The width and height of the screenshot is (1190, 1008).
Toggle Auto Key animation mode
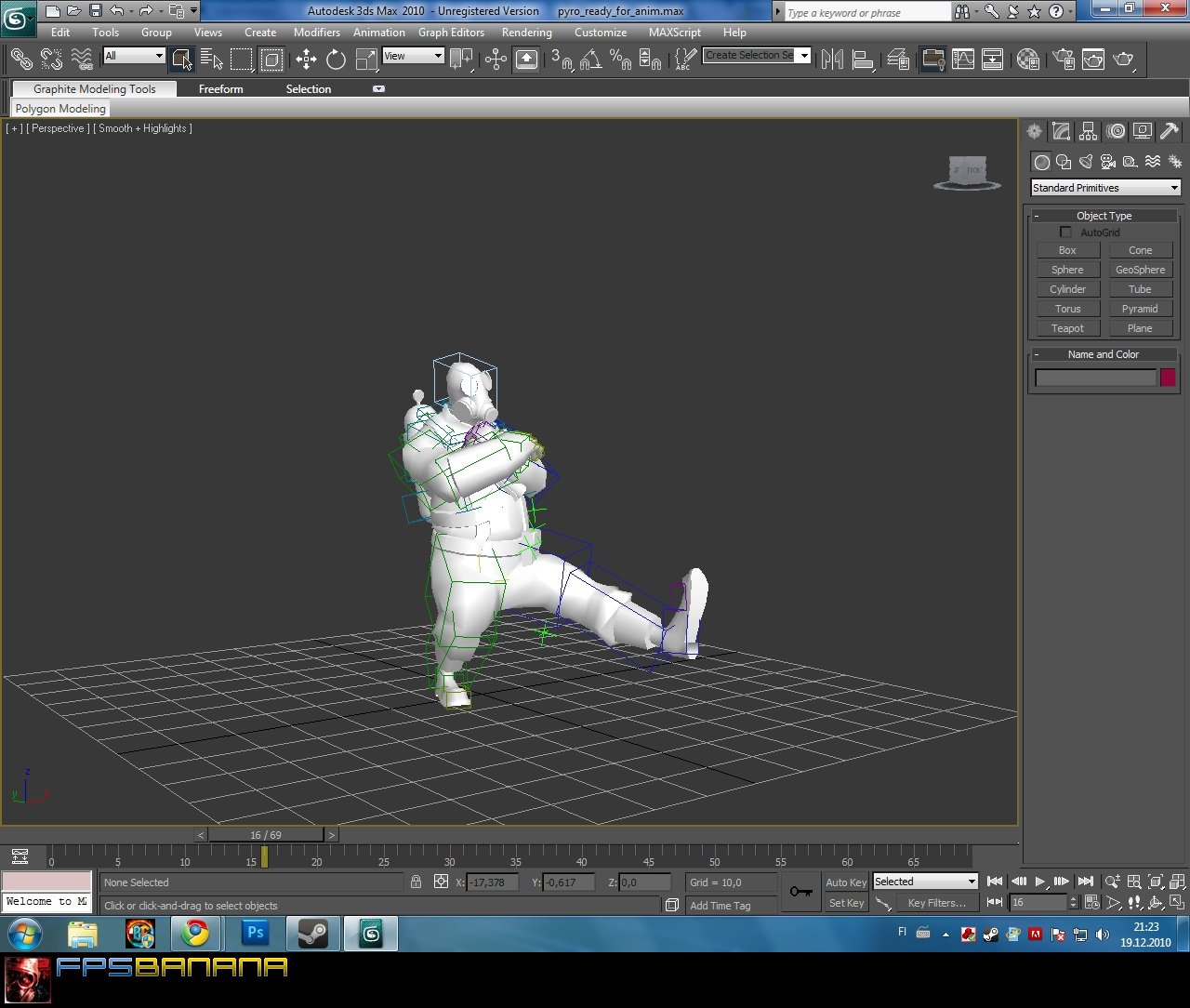844,882
